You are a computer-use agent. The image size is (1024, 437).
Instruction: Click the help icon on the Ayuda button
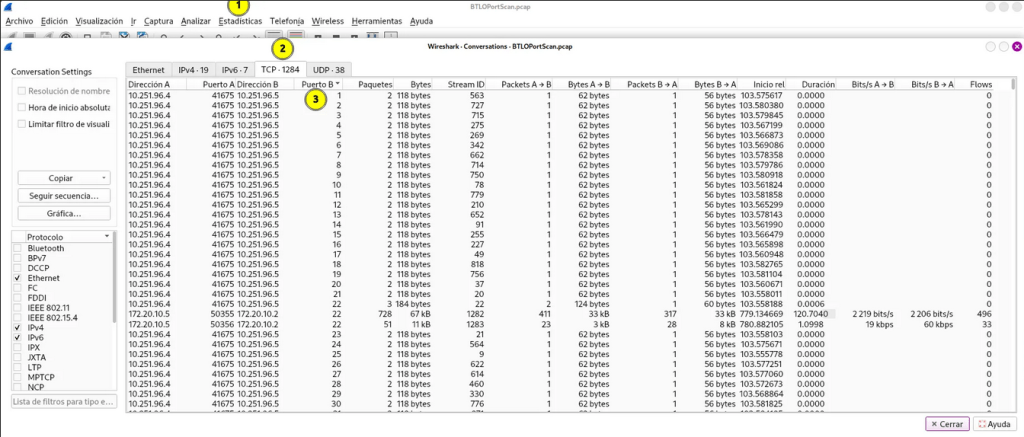(x=980, y=424)
